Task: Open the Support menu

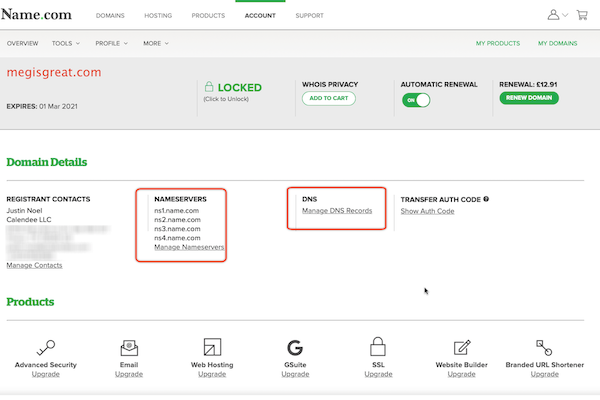Action: [x=309, y=16]
